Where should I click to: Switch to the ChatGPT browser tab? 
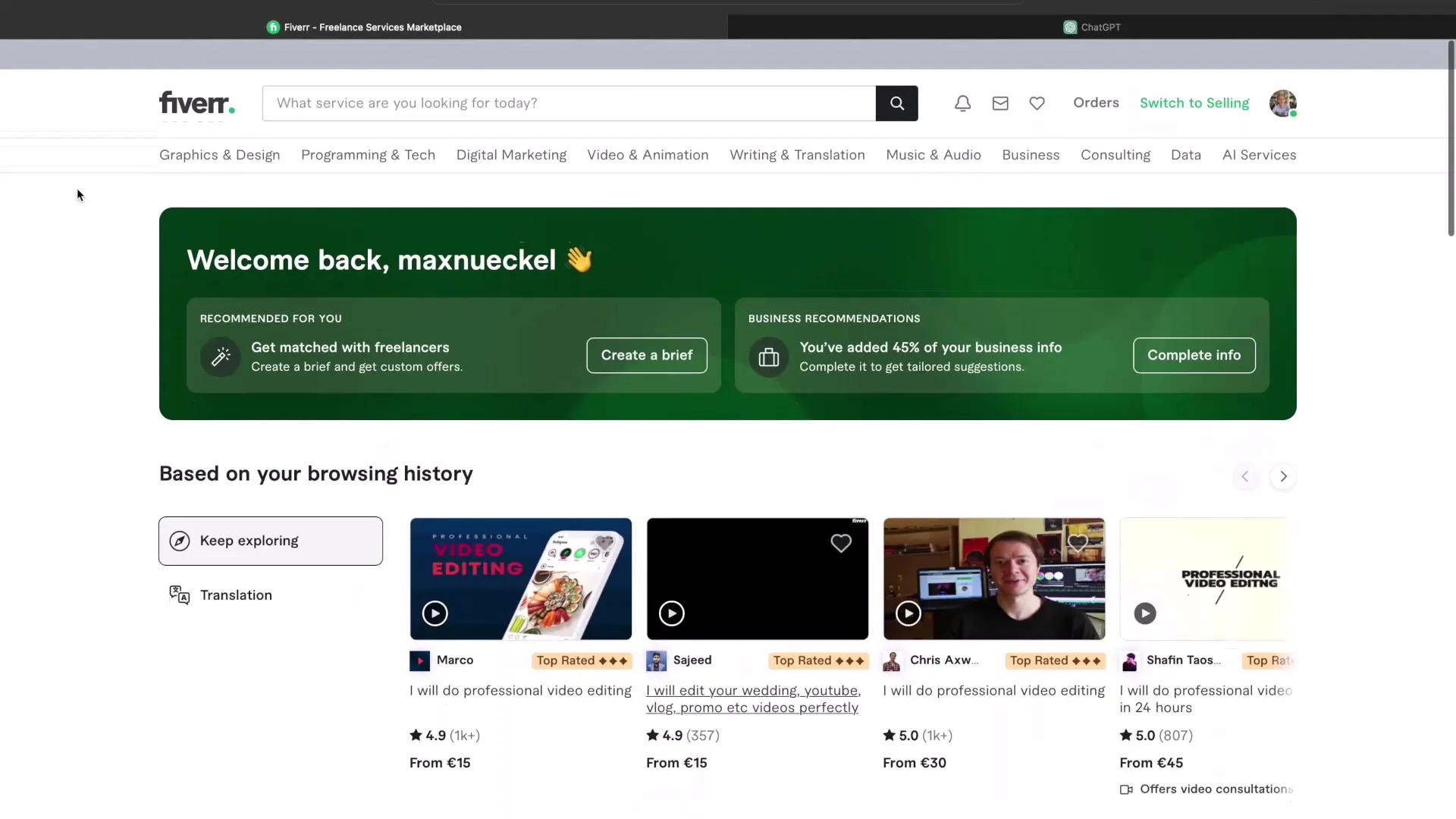click(x=1091, y=27)
